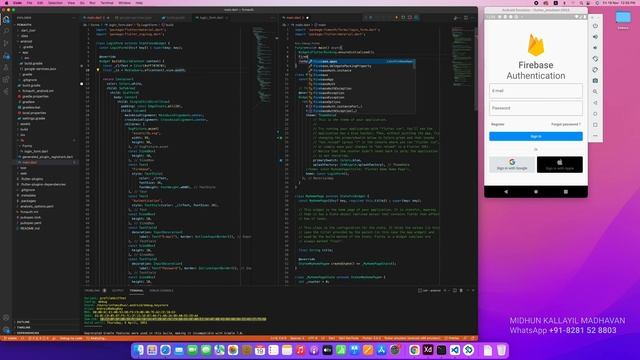
Task: Switch to the DEBUG CONSOLE panel tab
Action: [x=161, y=291]
